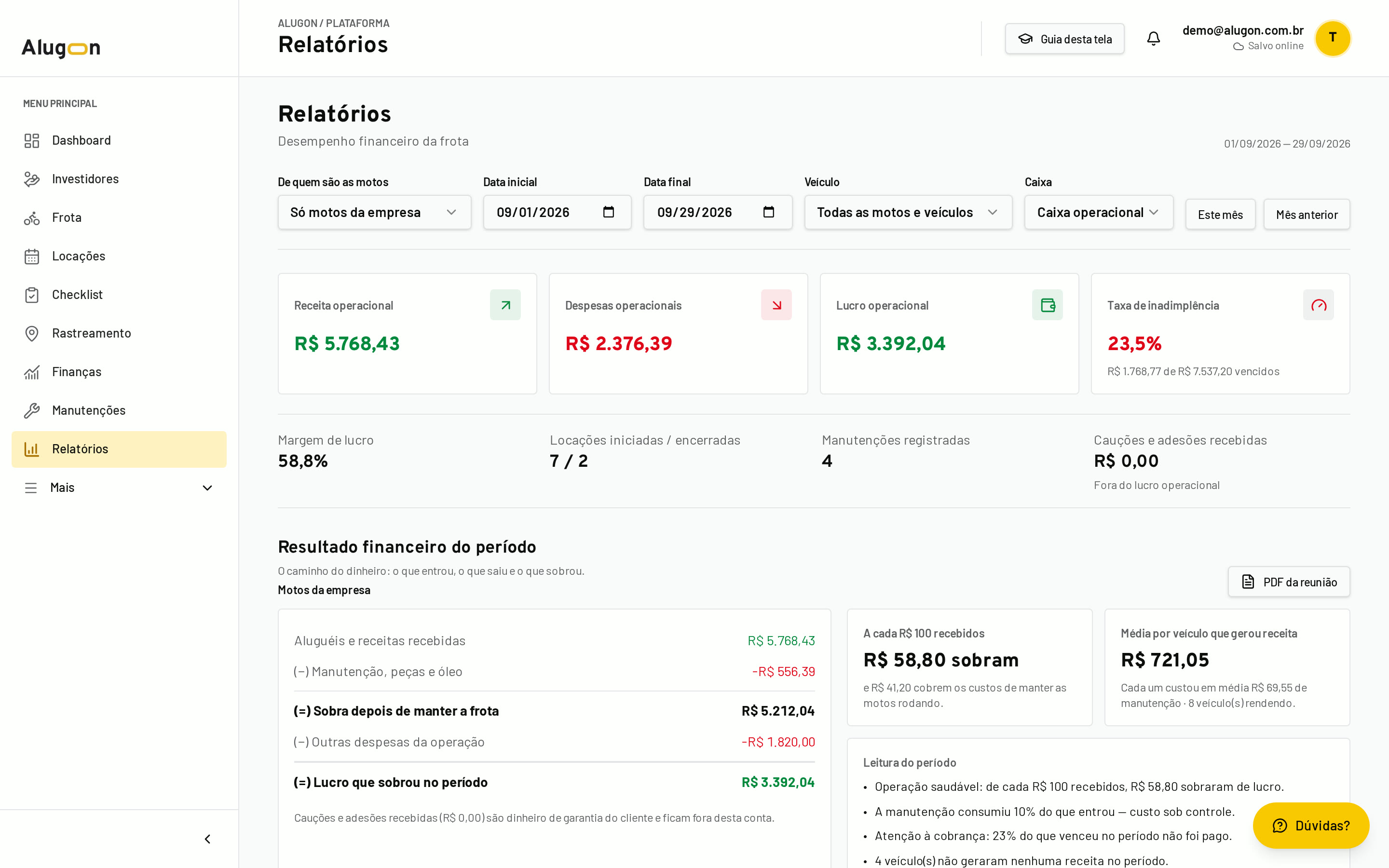Screen dimensions: 1389x868
Task: Click the Rastreamento pin icon
Action: [31, 334]
